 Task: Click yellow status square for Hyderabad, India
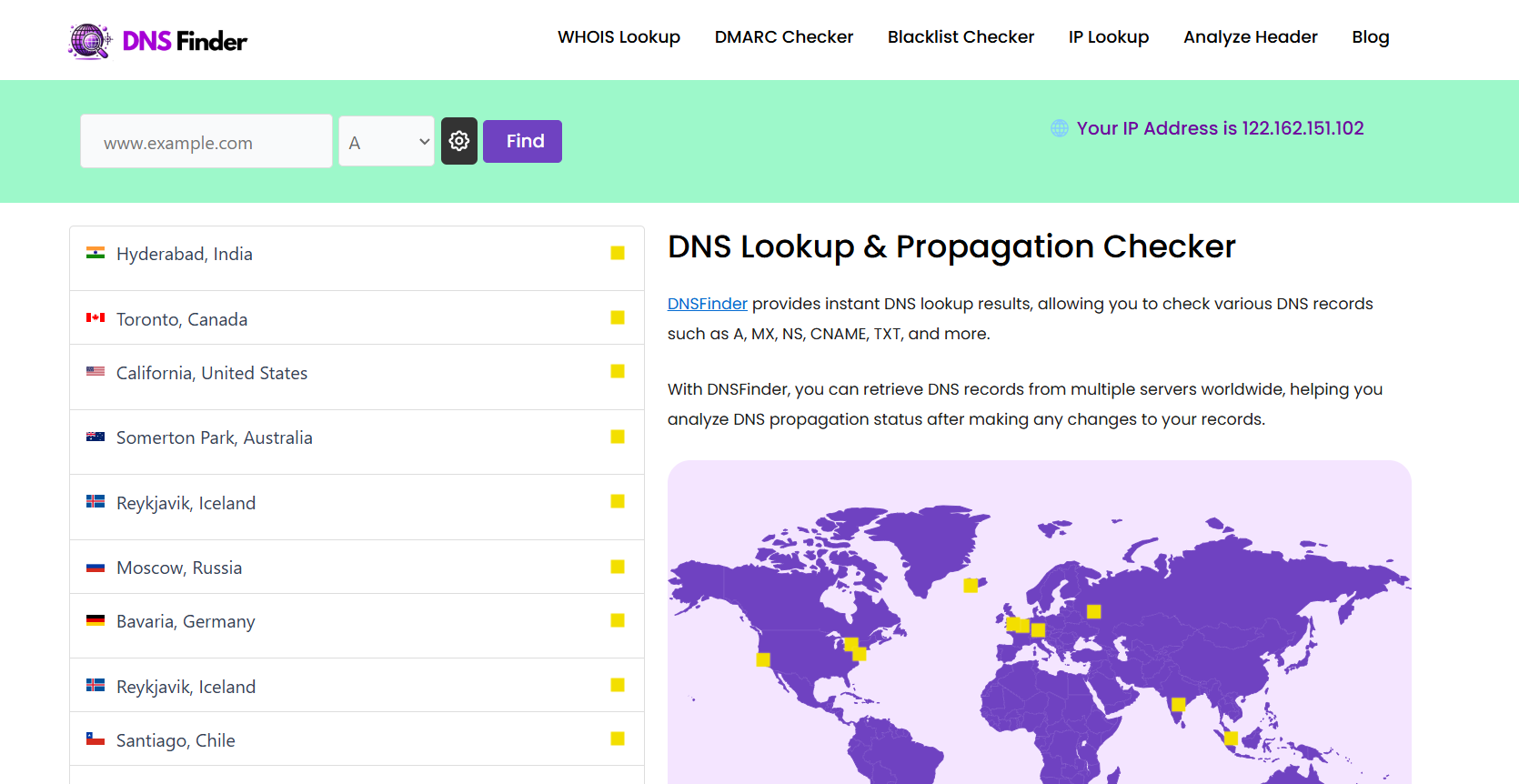tap(618, 253)
